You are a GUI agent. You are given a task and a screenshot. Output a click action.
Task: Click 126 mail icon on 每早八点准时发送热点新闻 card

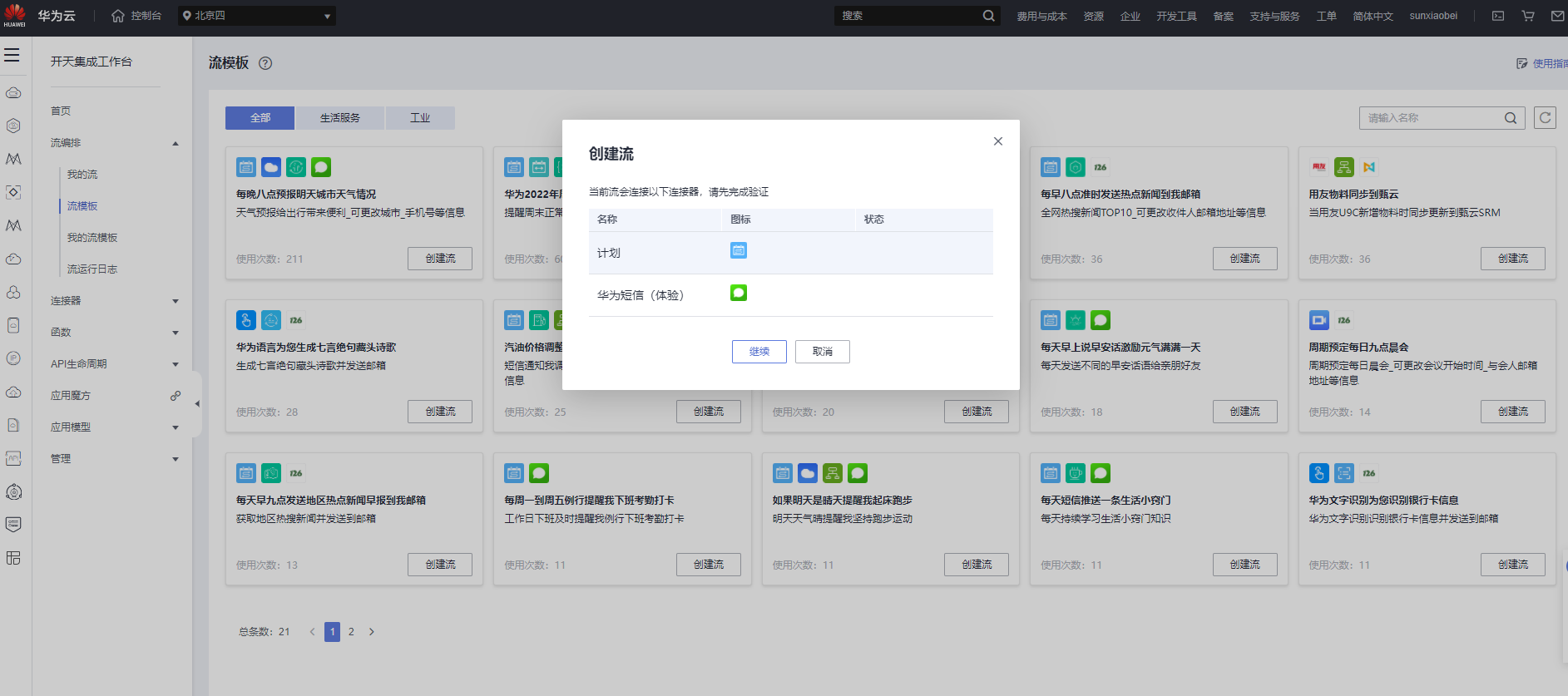tap(1101, 167)
